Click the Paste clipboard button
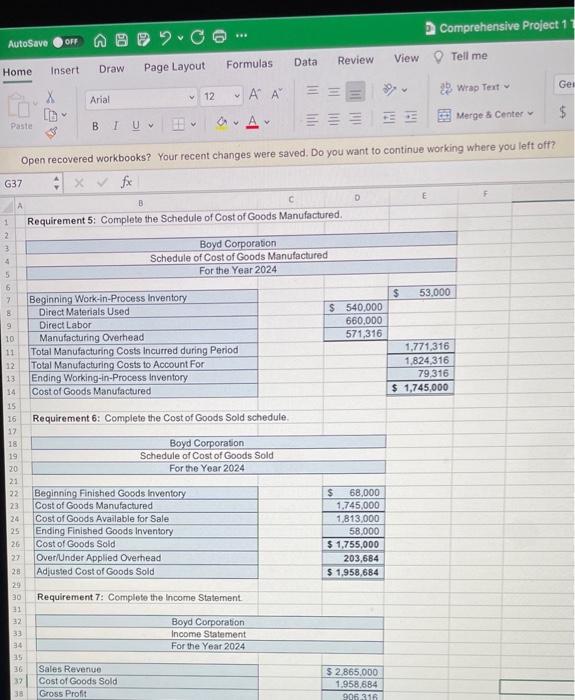The height and width of the screenshot is (700, 575). [20, 112]
